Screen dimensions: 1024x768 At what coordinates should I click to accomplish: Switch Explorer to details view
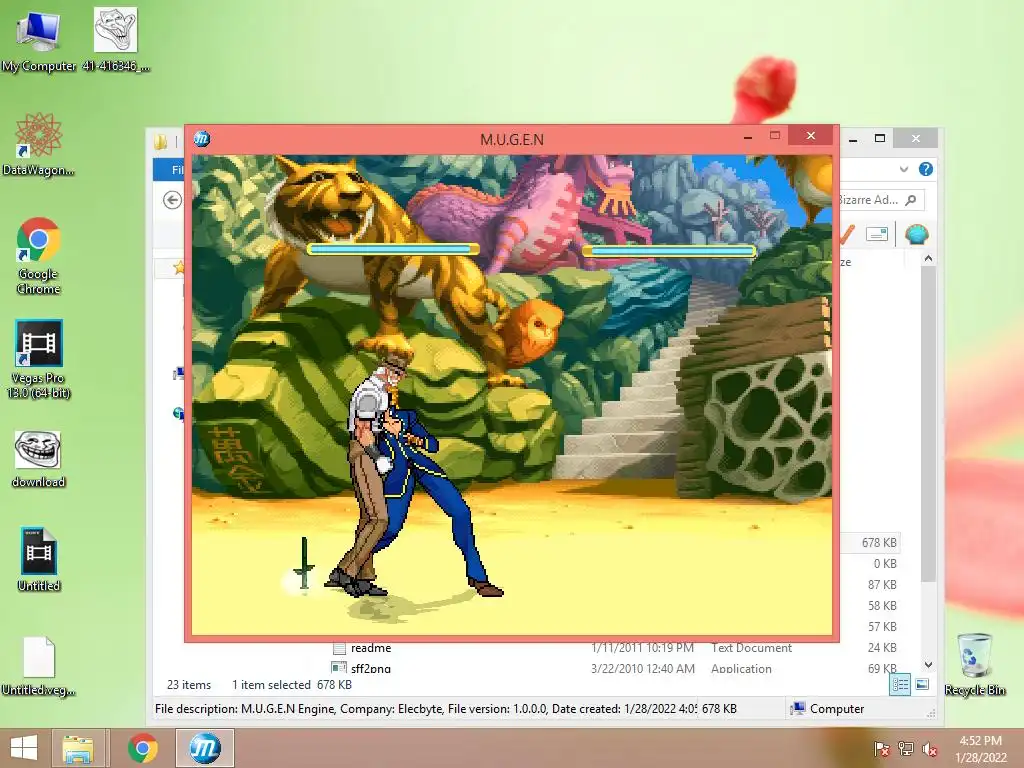tap(900, 684)
